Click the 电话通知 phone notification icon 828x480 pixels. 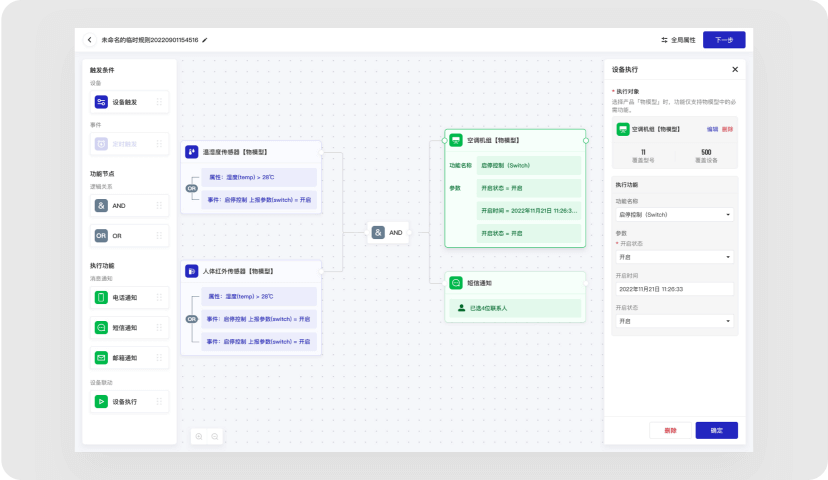tap(101, 297)
